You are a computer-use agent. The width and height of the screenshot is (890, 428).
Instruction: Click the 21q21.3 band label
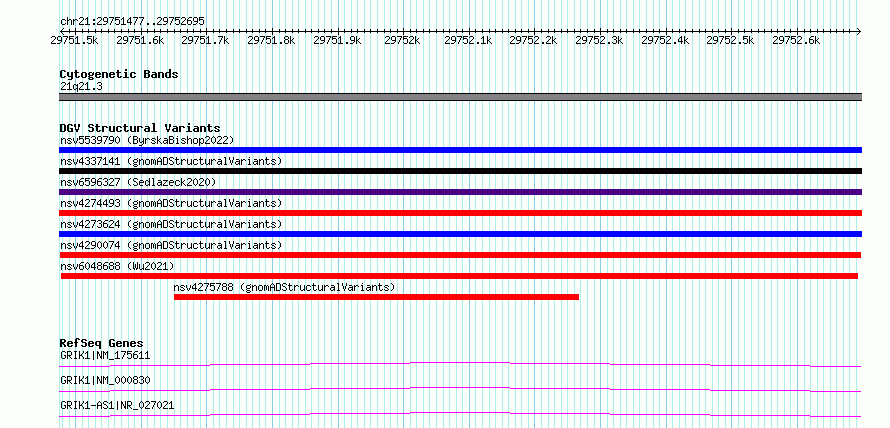click(x=81, y=87)
